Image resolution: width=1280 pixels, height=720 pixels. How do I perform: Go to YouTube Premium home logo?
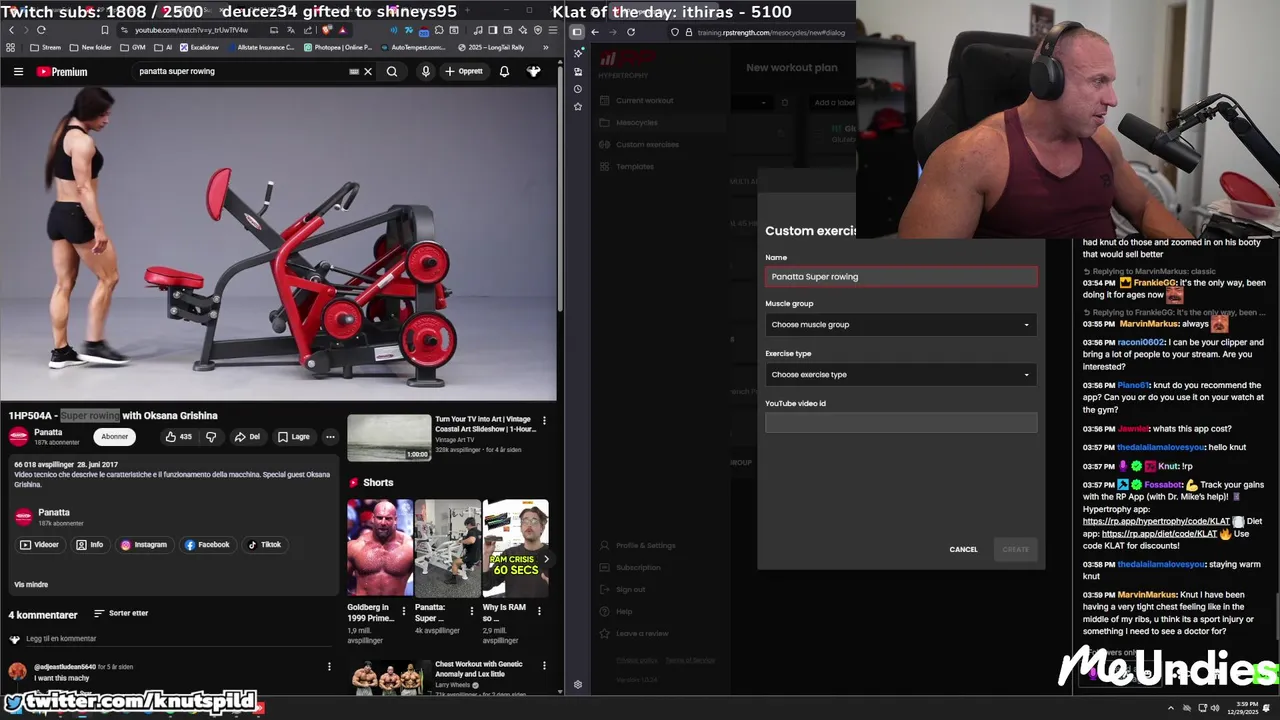tap(62, 71)
